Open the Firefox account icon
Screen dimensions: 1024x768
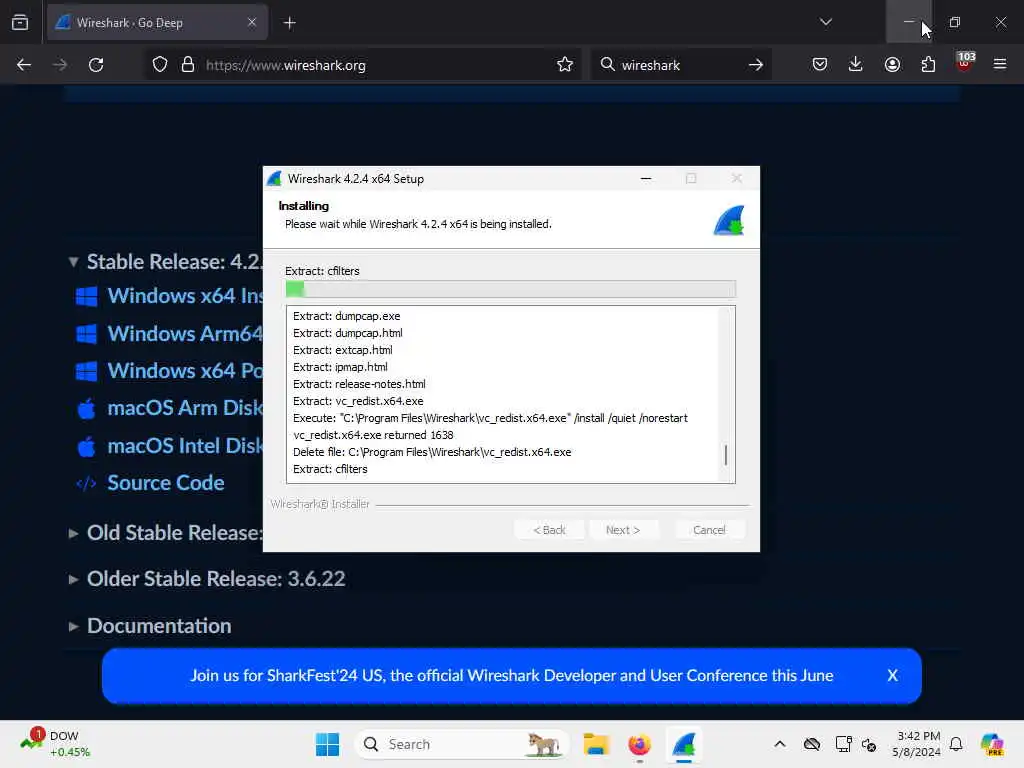(892, 65)
